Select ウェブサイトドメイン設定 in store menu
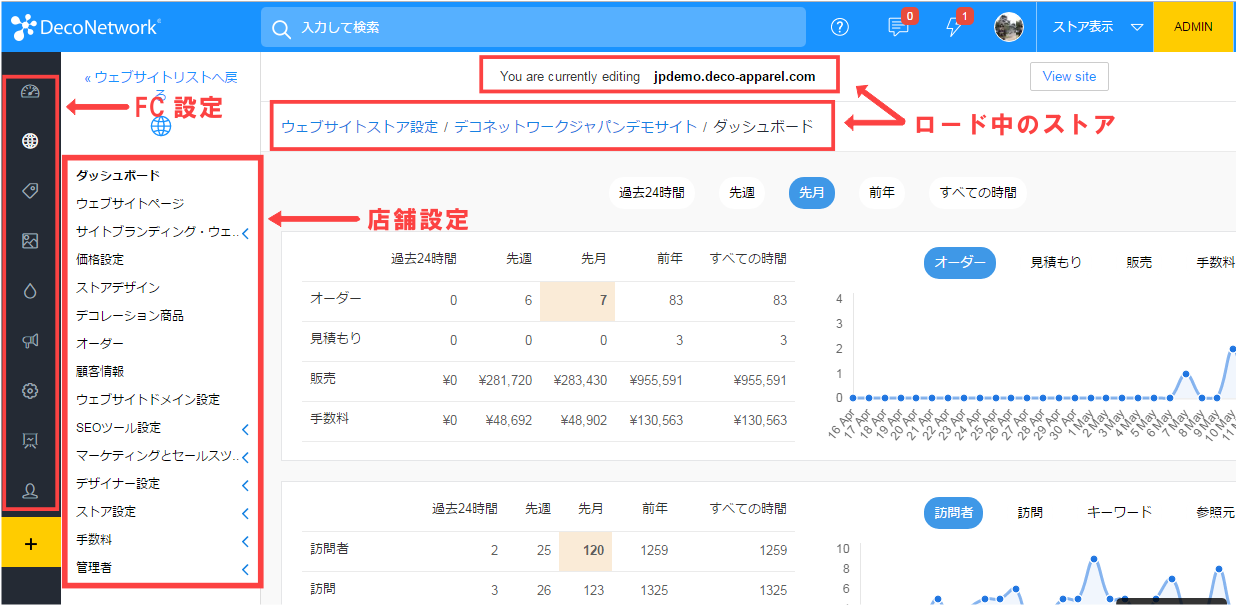The image size is (1236, 605). point(148,399)
